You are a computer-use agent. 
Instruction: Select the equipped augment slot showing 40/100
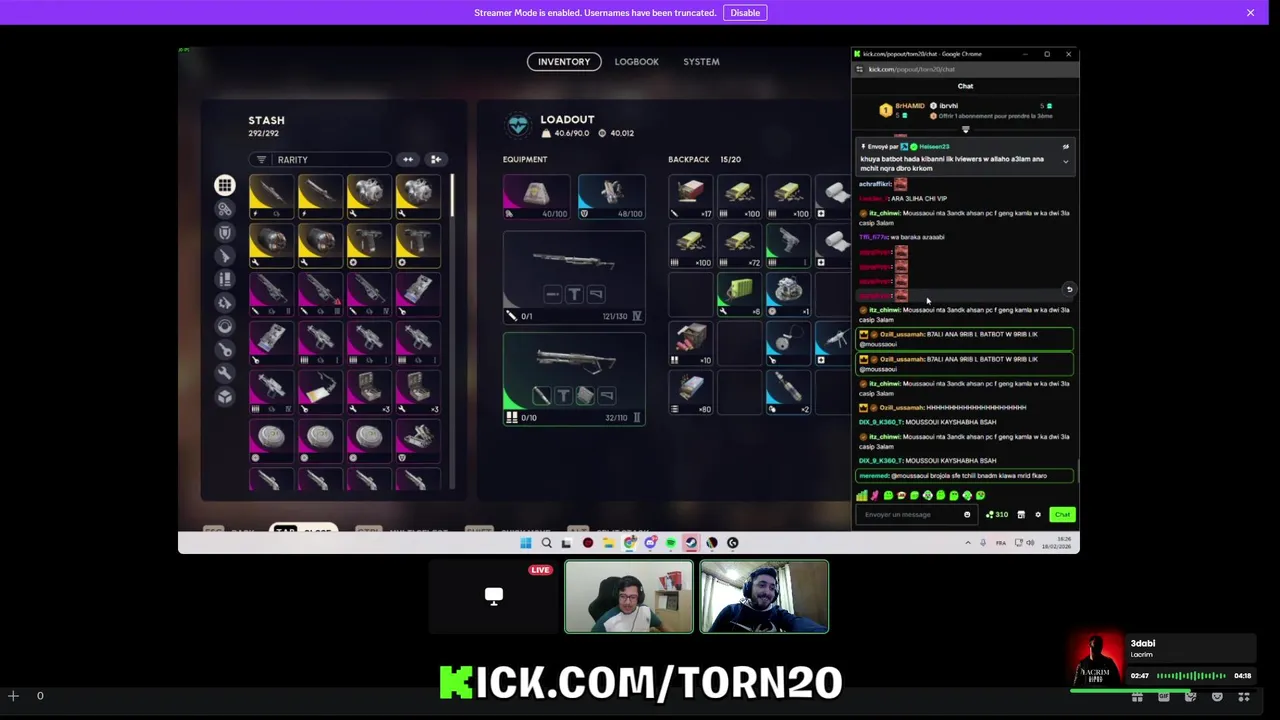(536, 197)
